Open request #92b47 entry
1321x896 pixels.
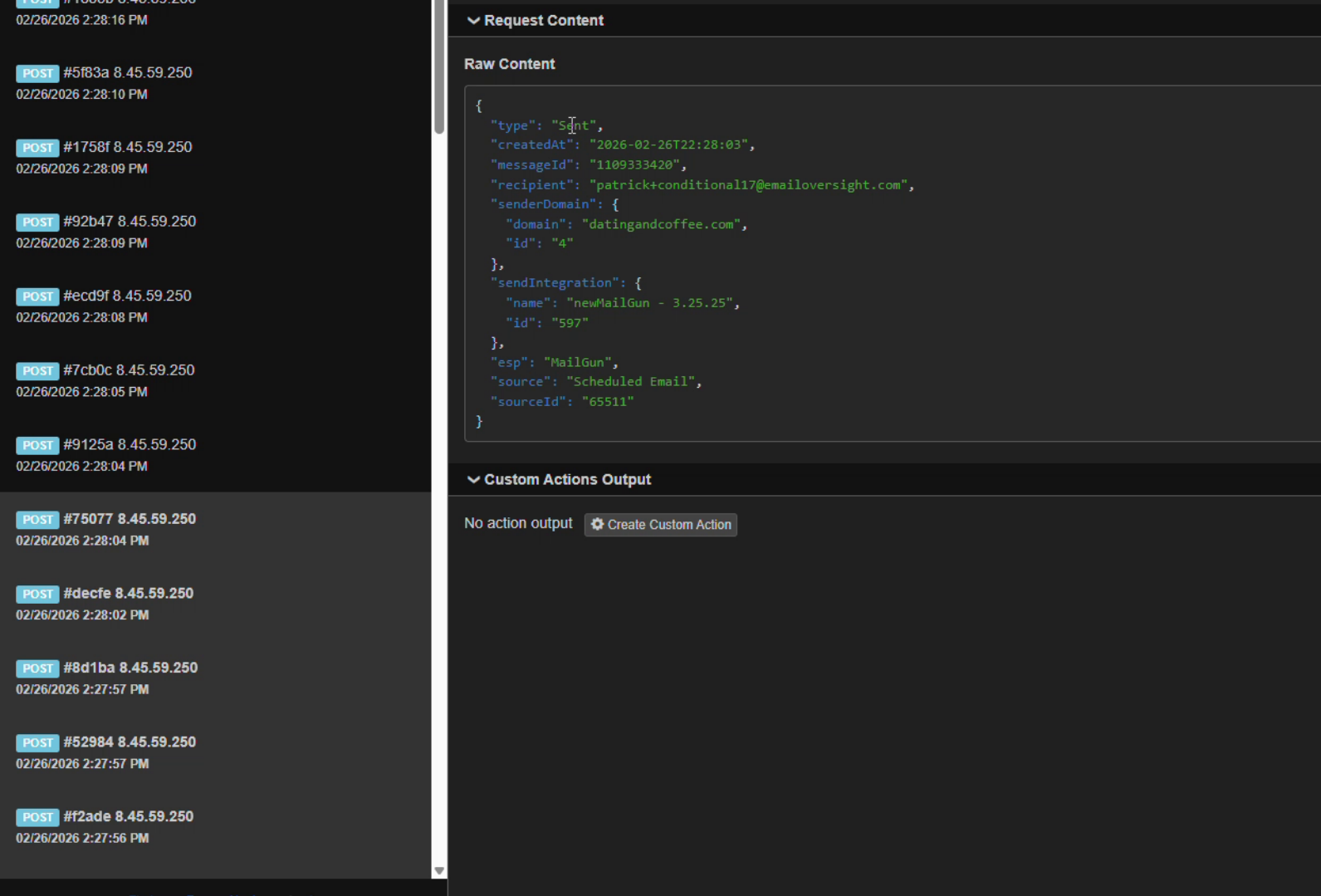pos(216,232)
